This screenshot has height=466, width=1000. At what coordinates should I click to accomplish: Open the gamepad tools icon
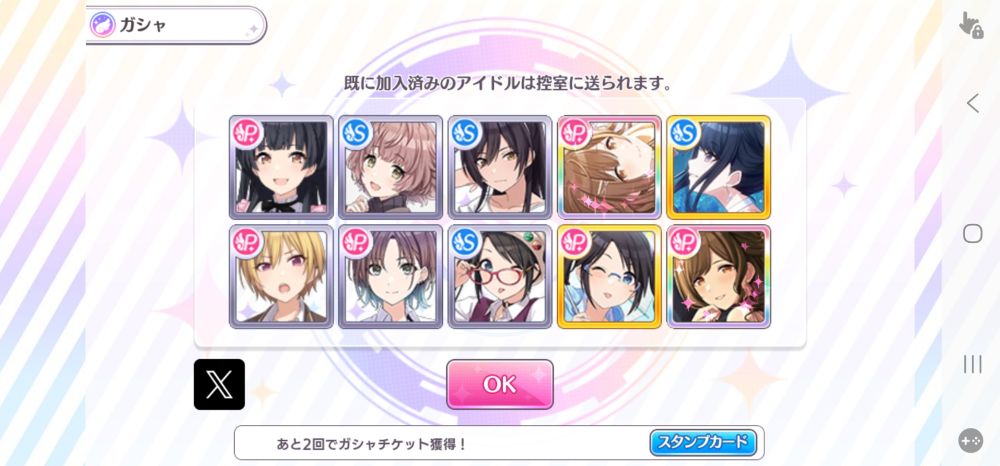tap(971, 441)
